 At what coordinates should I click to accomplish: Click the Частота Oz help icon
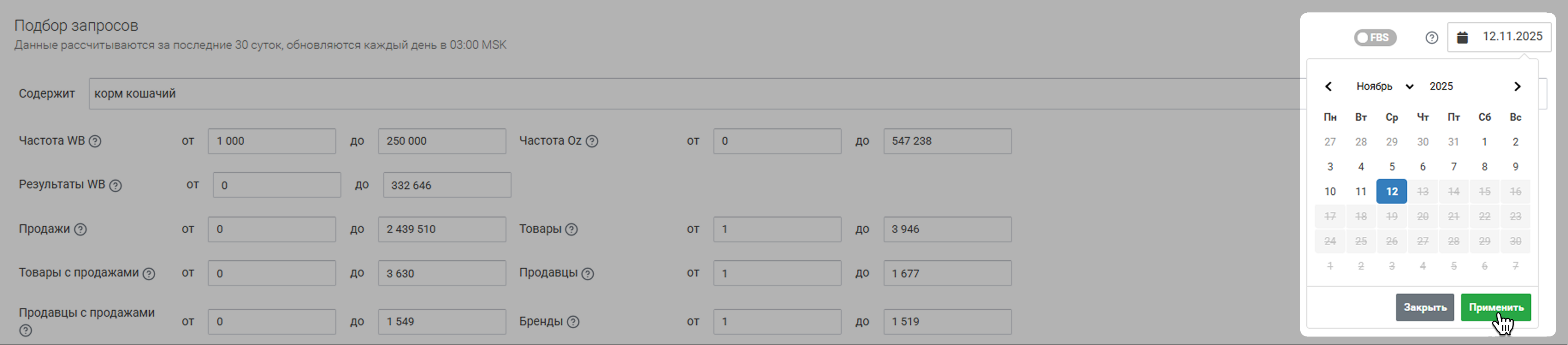(592, 141)
